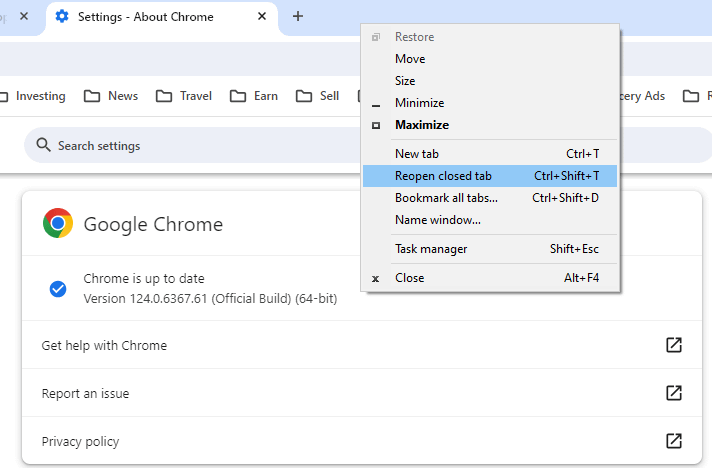Click the greyed Restore menu item

coord(490,37)
